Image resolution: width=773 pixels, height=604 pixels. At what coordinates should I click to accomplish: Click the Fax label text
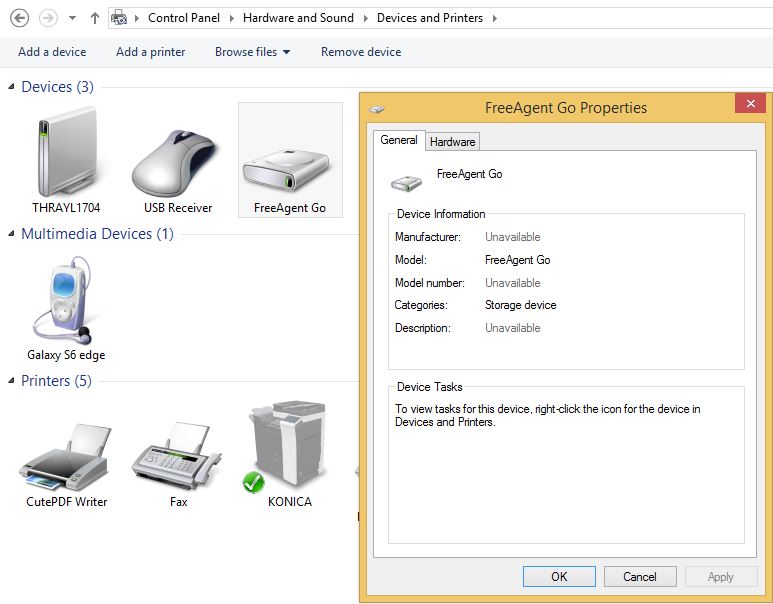(178, 502)
